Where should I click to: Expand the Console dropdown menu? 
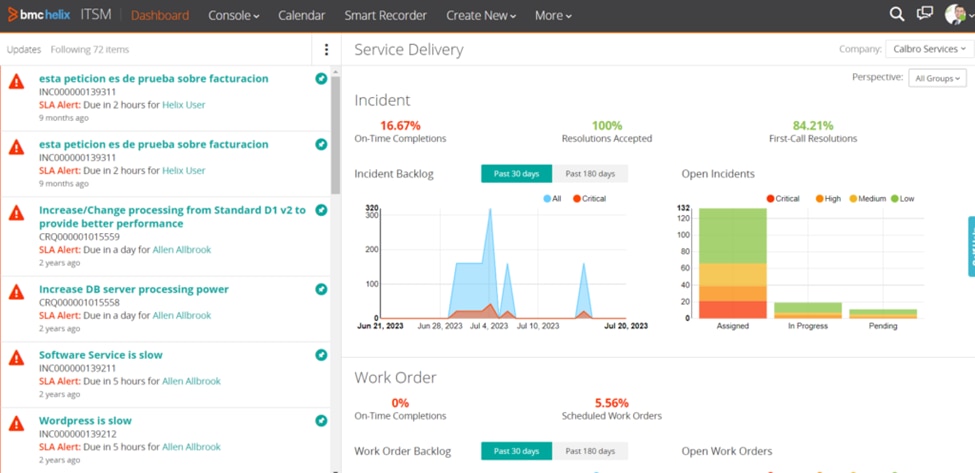[233, 16]
